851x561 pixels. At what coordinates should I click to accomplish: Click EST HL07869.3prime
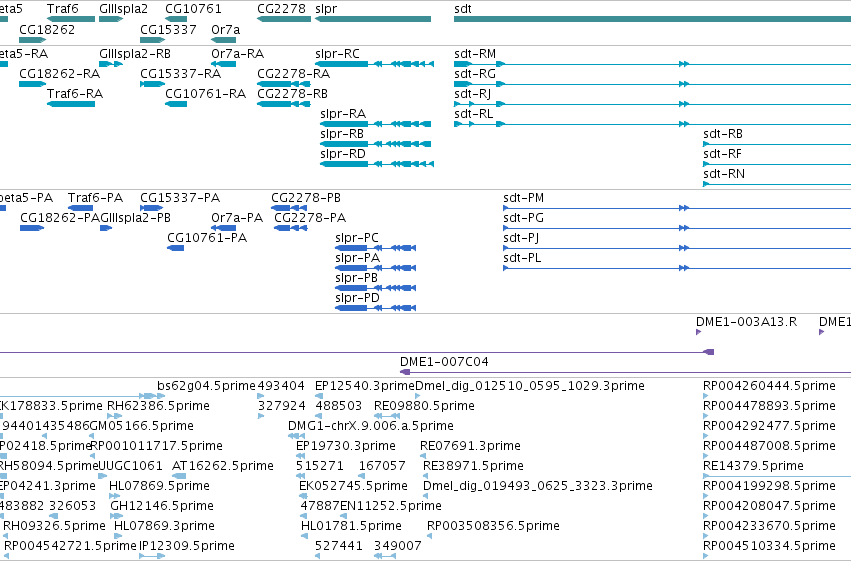[x=164, y=526]
